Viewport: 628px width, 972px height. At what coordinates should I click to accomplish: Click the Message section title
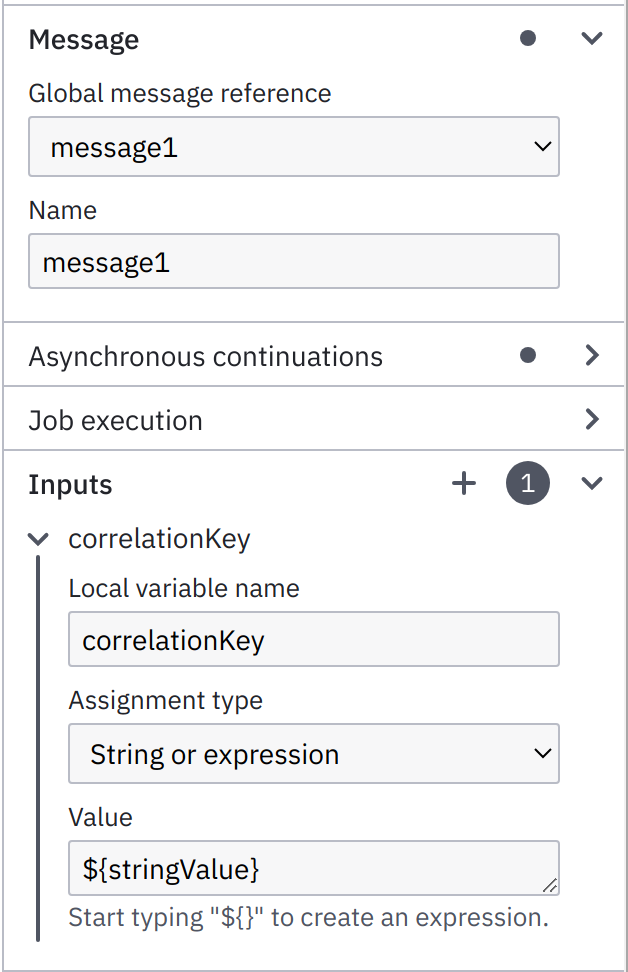tap(84, 40)
